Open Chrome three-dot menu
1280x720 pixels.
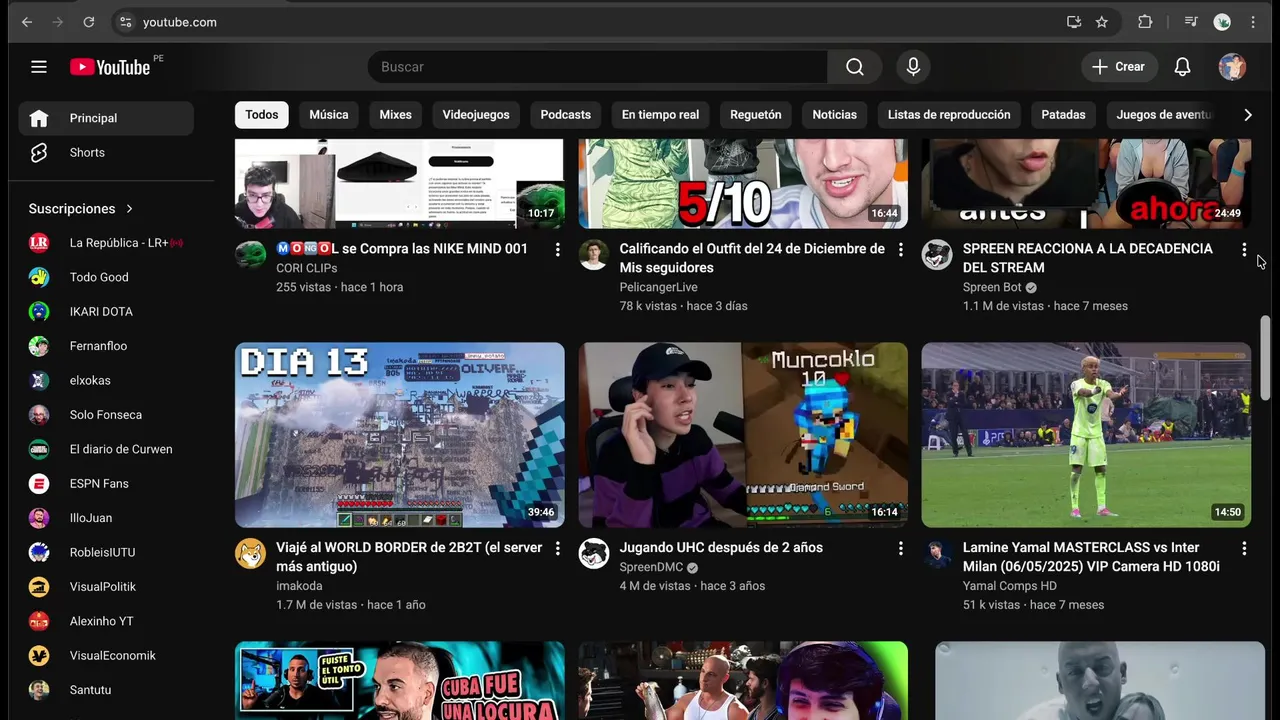coord(1253,22)
